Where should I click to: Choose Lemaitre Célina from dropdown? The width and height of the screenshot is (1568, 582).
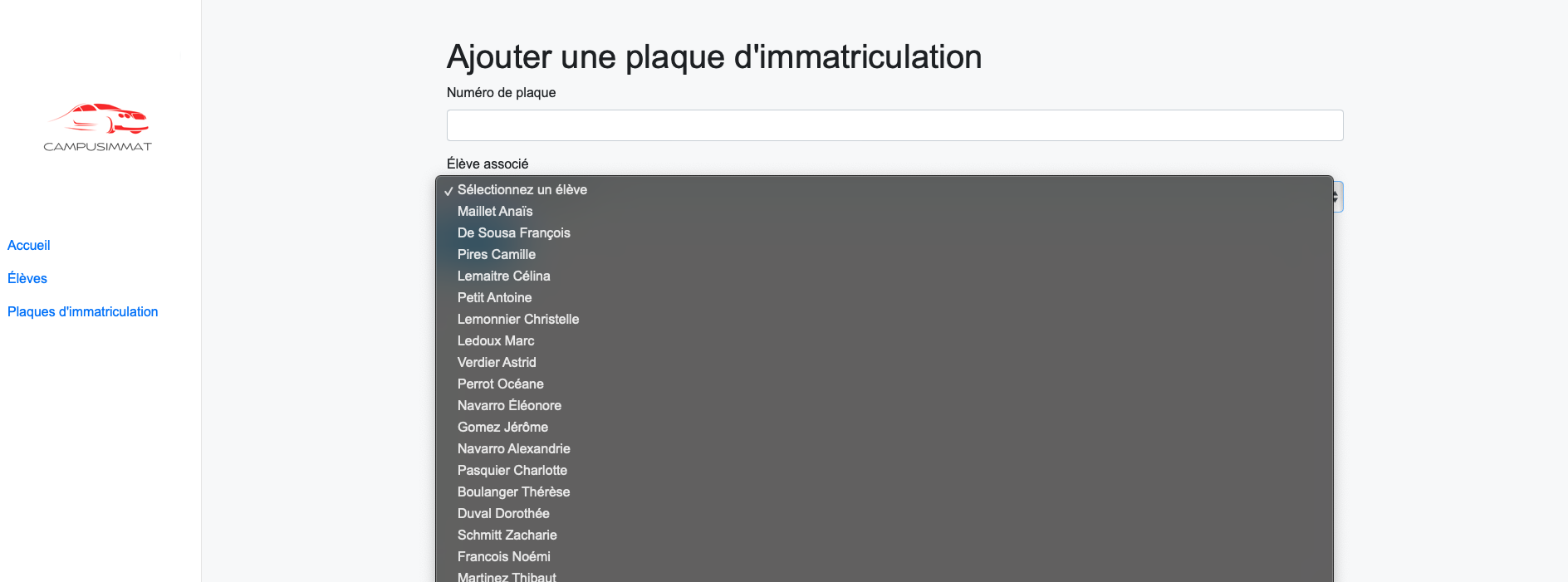884,276
